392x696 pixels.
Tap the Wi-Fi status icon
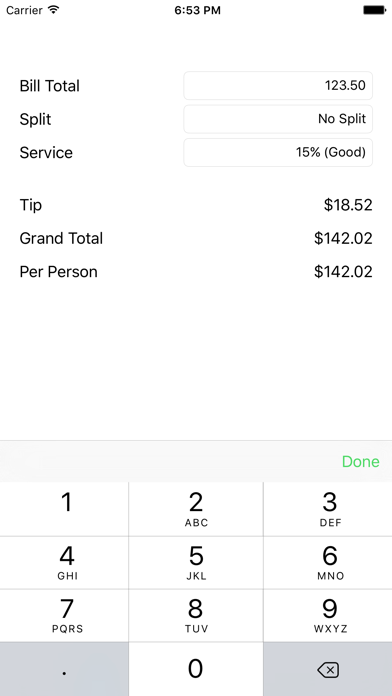[x=54, y=10]
